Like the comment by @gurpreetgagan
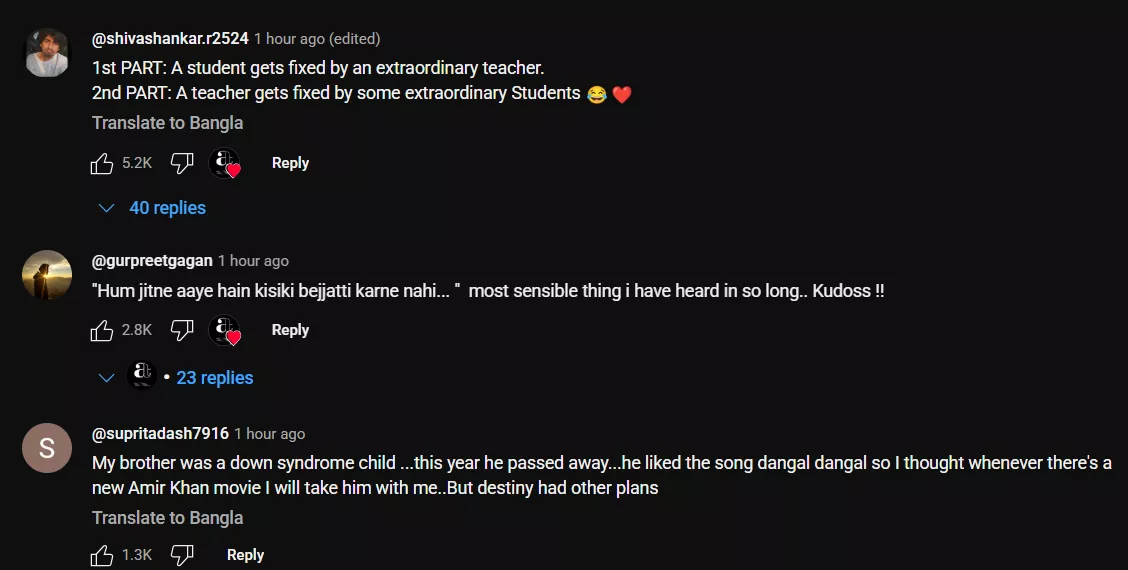 102,330
